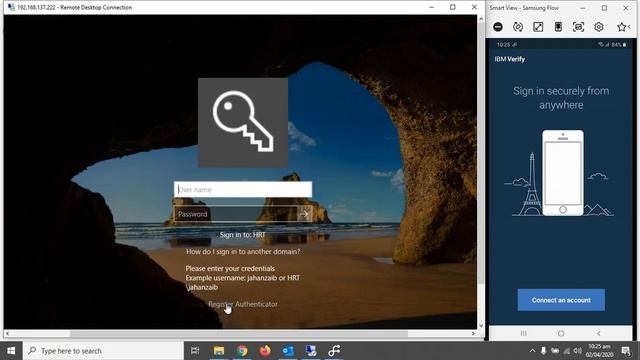This screenshot has height=360, width=640.
Task: Show hidden system tray icons
Action: [x=532, y=351]
